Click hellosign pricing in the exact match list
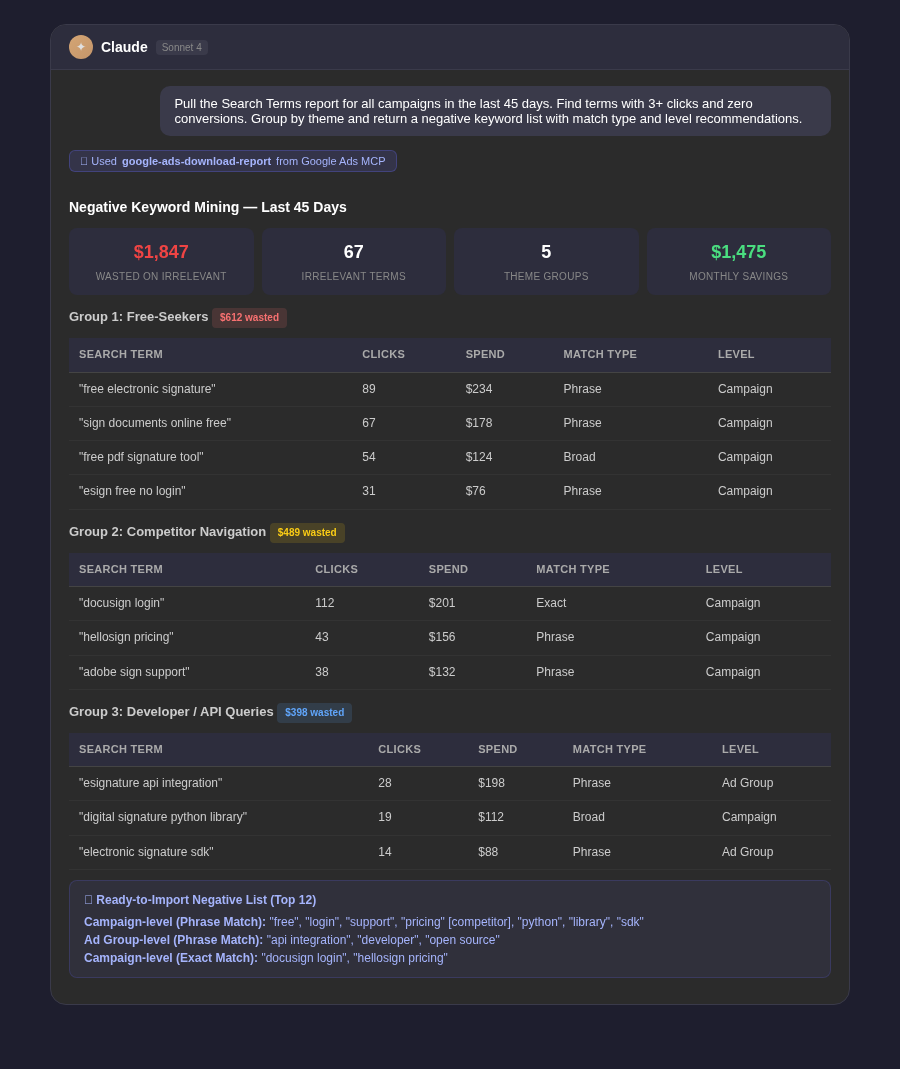 [400, 958]
